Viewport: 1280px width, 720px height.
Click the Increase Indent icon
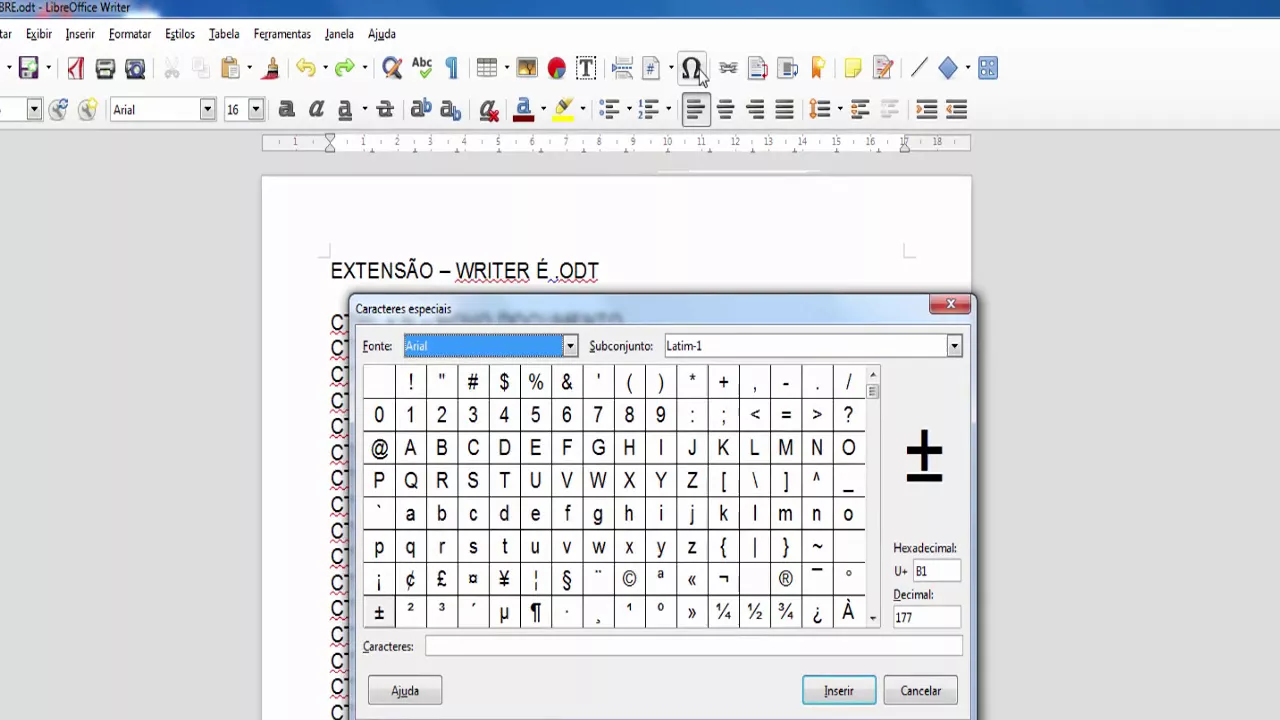click(927, 109)
